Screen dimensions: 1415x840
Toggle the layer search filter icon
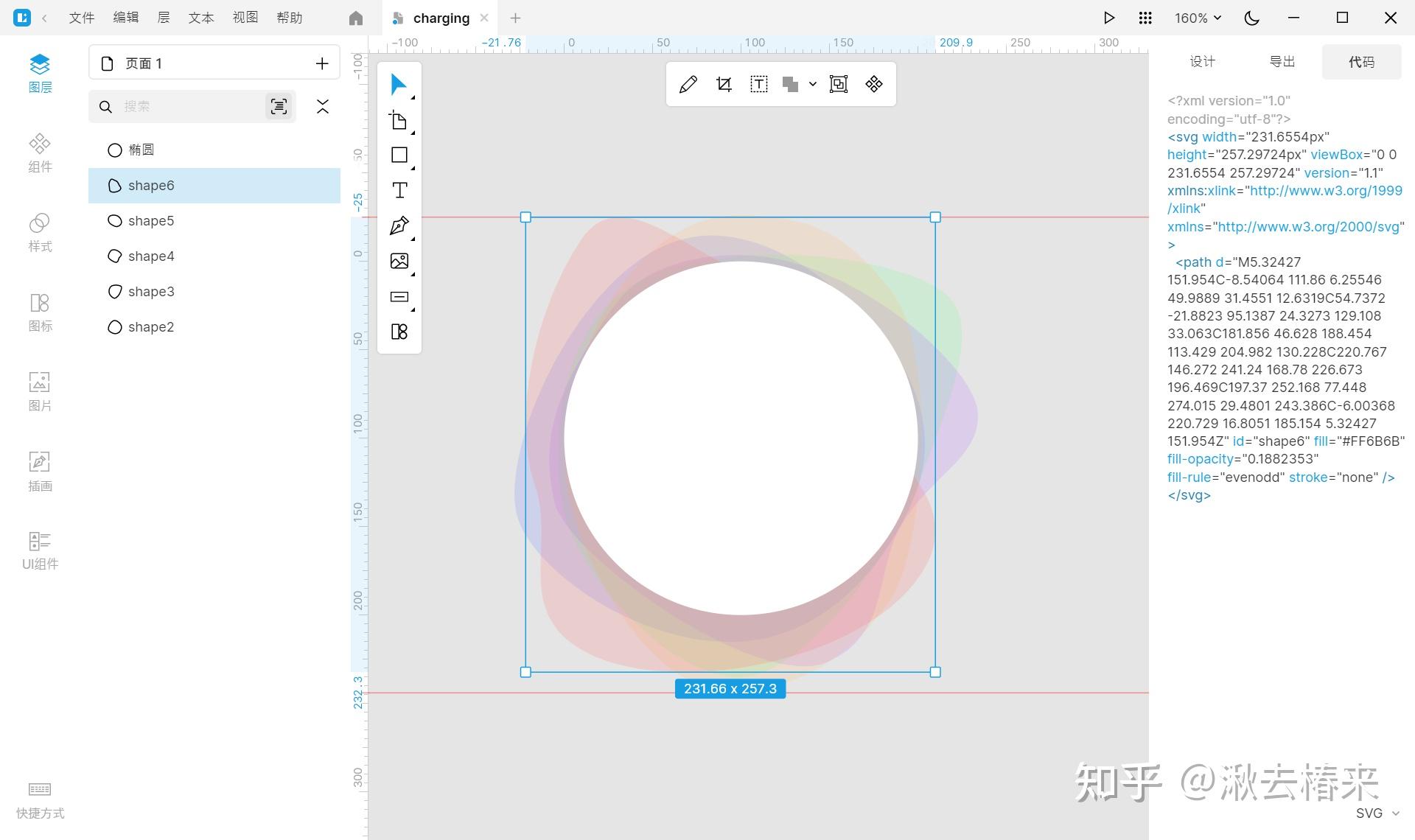point(279,106)
